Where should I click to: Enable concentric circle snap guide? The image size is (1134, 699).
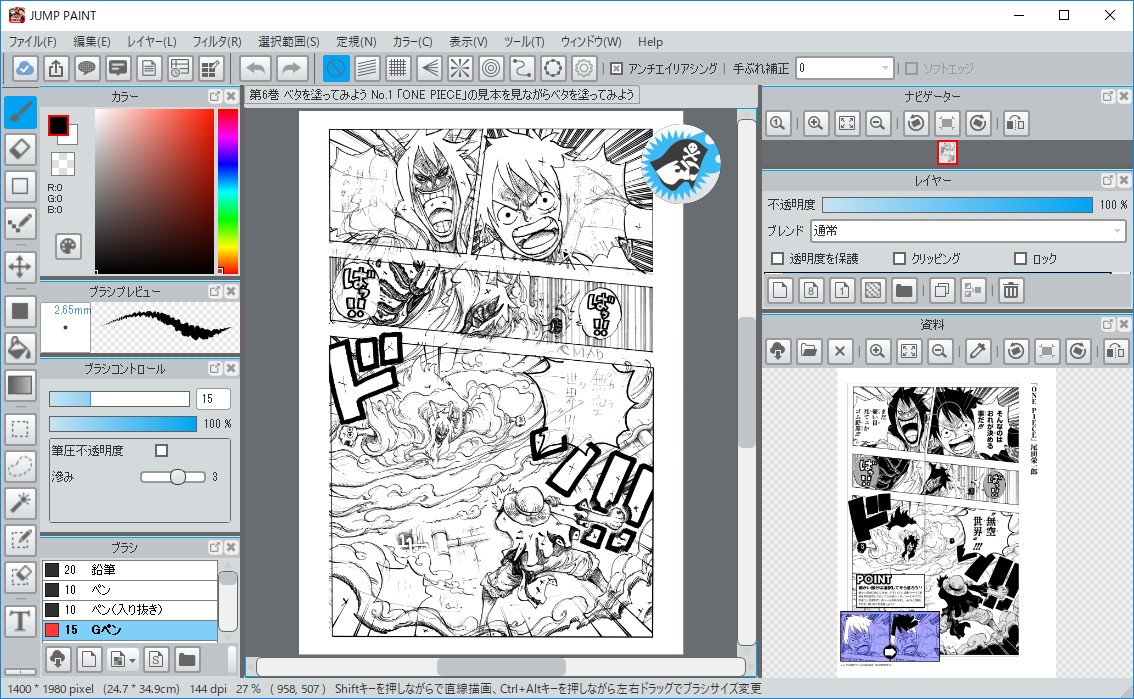(491, 69)
